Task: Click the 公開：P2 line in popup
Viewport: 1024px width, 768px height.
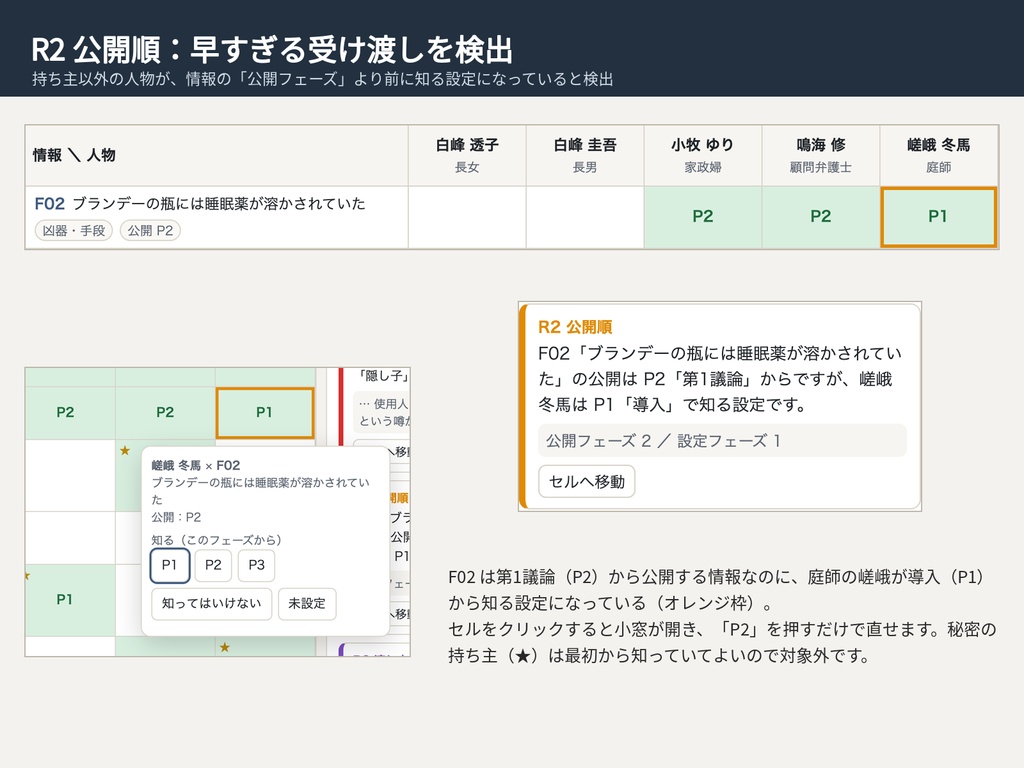Action: (x=176, y=517)
